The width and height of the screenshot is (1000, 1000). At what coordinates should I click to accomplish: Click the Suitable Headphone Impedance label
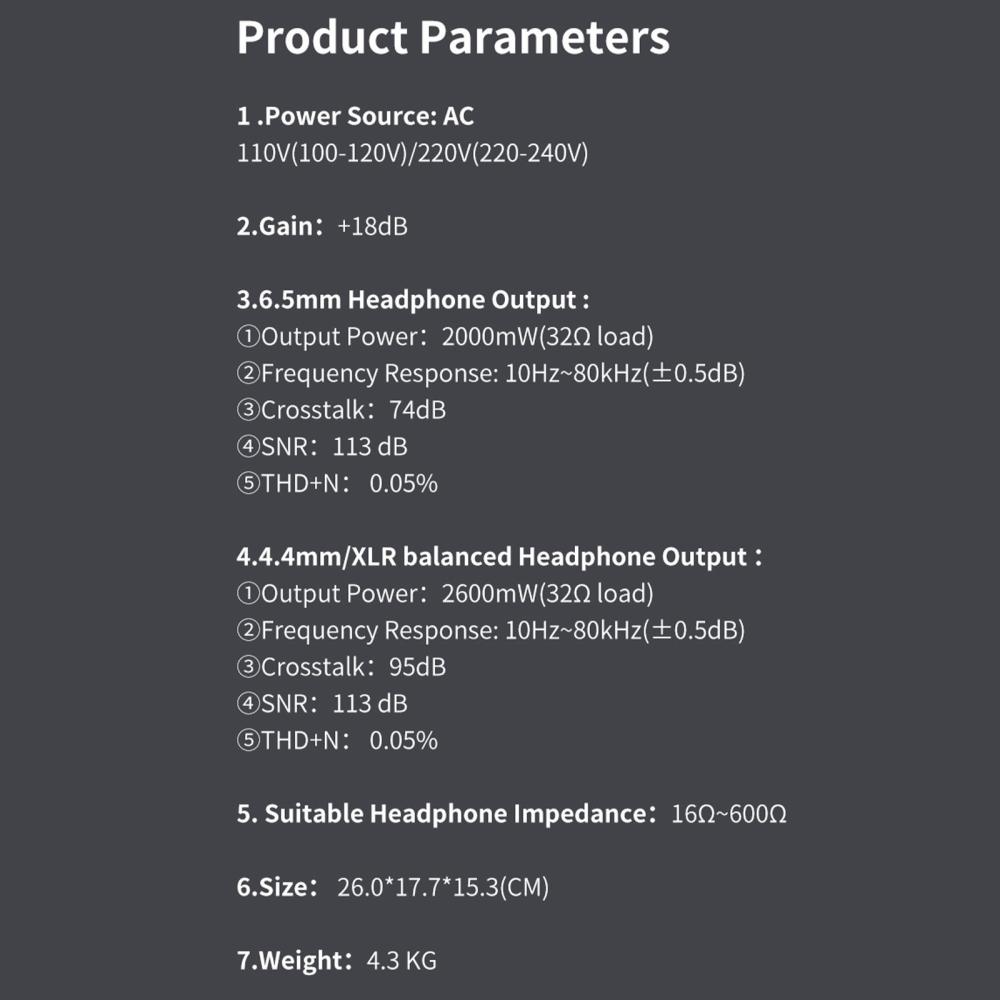pos(446,814)
